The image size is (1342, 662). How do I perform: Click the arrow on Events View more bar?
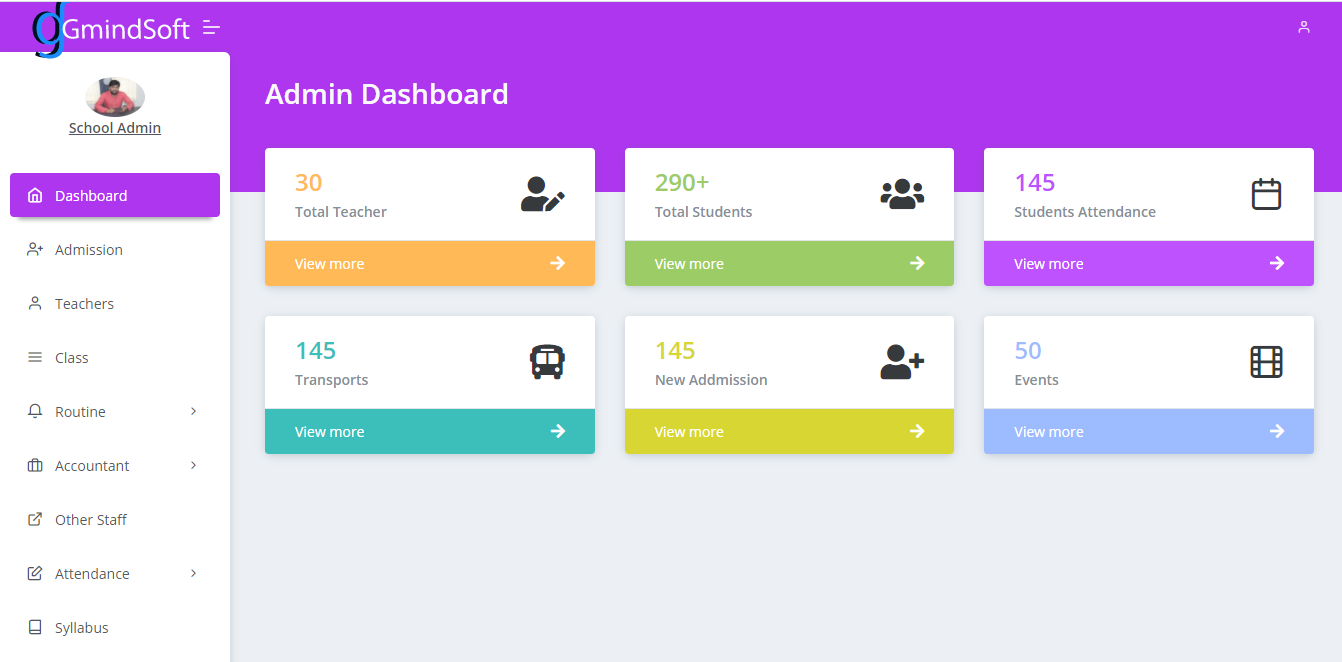pyautogui.click(x=1276, y=431)
